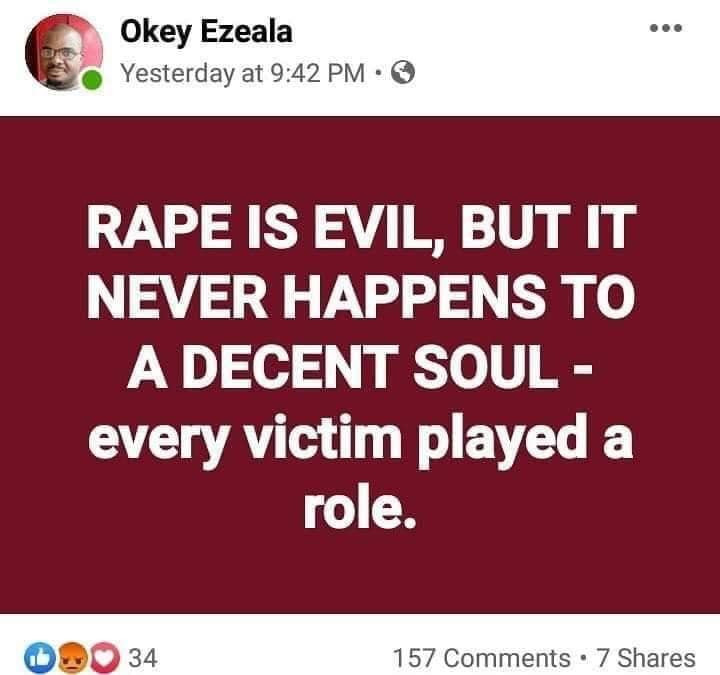This screenshot has height=675, width=720.
Task: Click the red heart Love reaction icon
Action: click(106, 658)
